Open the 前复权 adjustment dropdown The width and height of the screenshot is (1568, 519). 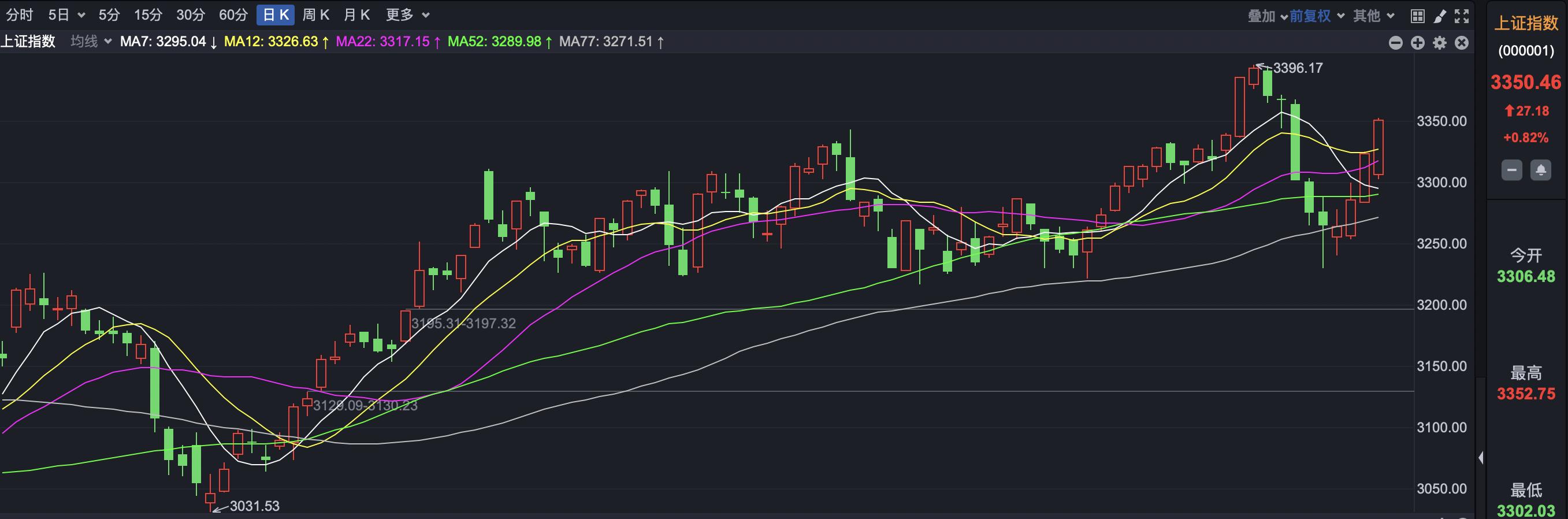pyautogui.click(x=1317, y=16)
